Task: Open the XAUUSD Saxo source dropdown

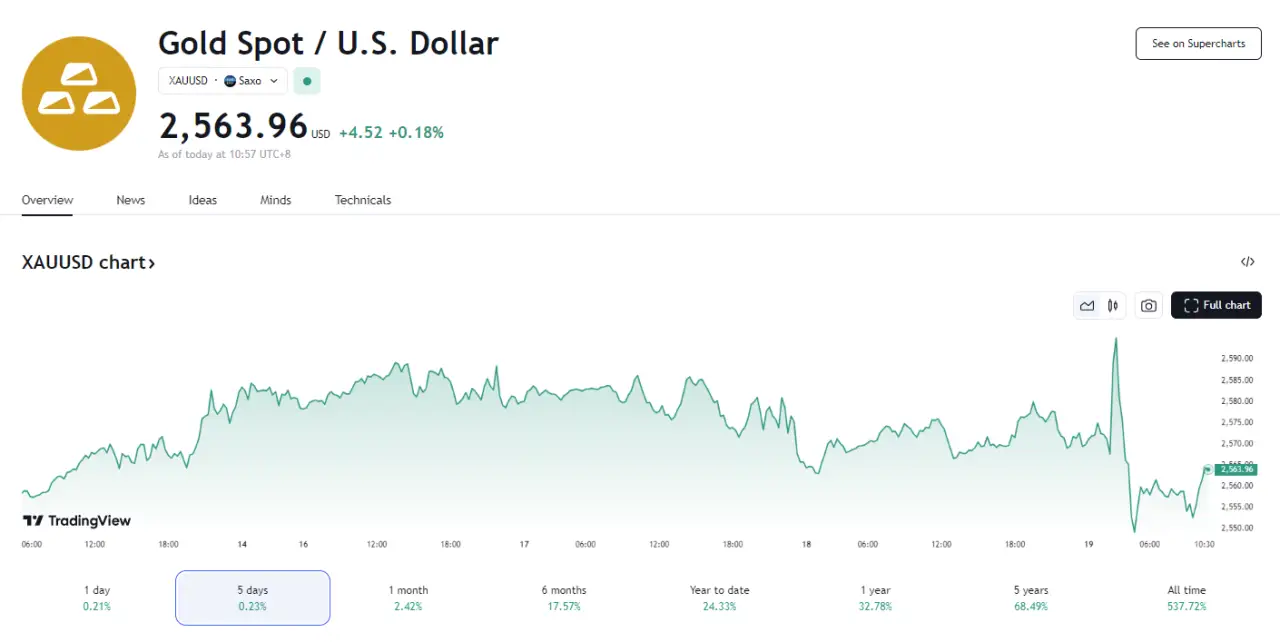Action: [x=223, y=81]
